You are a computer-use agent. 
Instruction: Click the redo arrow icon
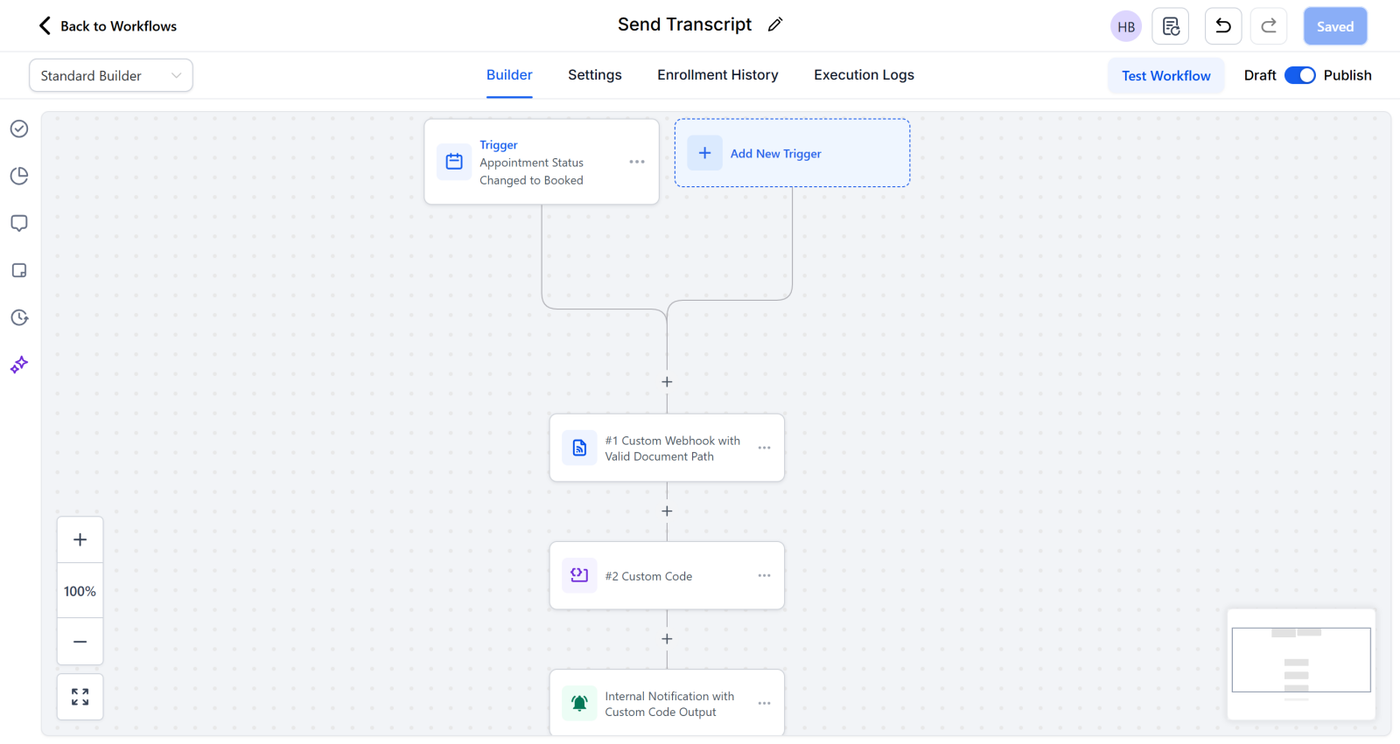point(1269,27)
